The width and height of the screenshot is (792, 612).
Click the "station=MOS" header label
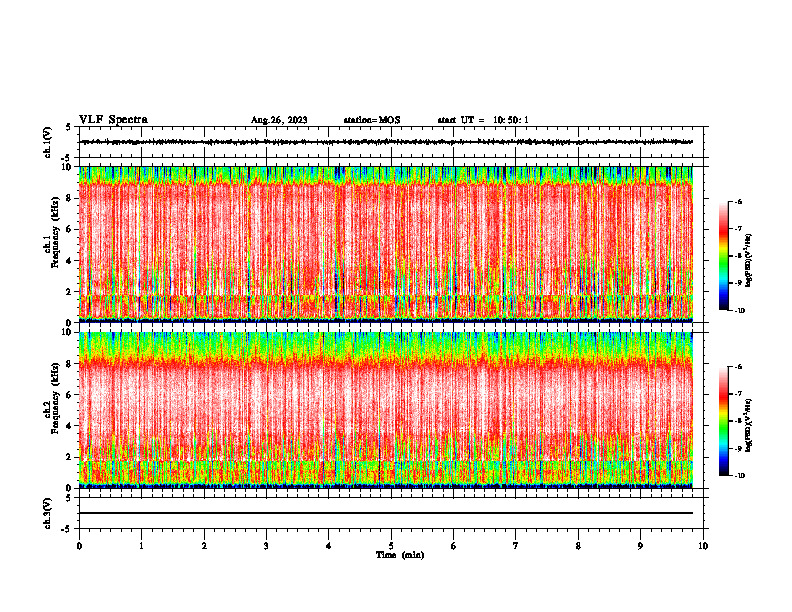[x=372, y=120]
